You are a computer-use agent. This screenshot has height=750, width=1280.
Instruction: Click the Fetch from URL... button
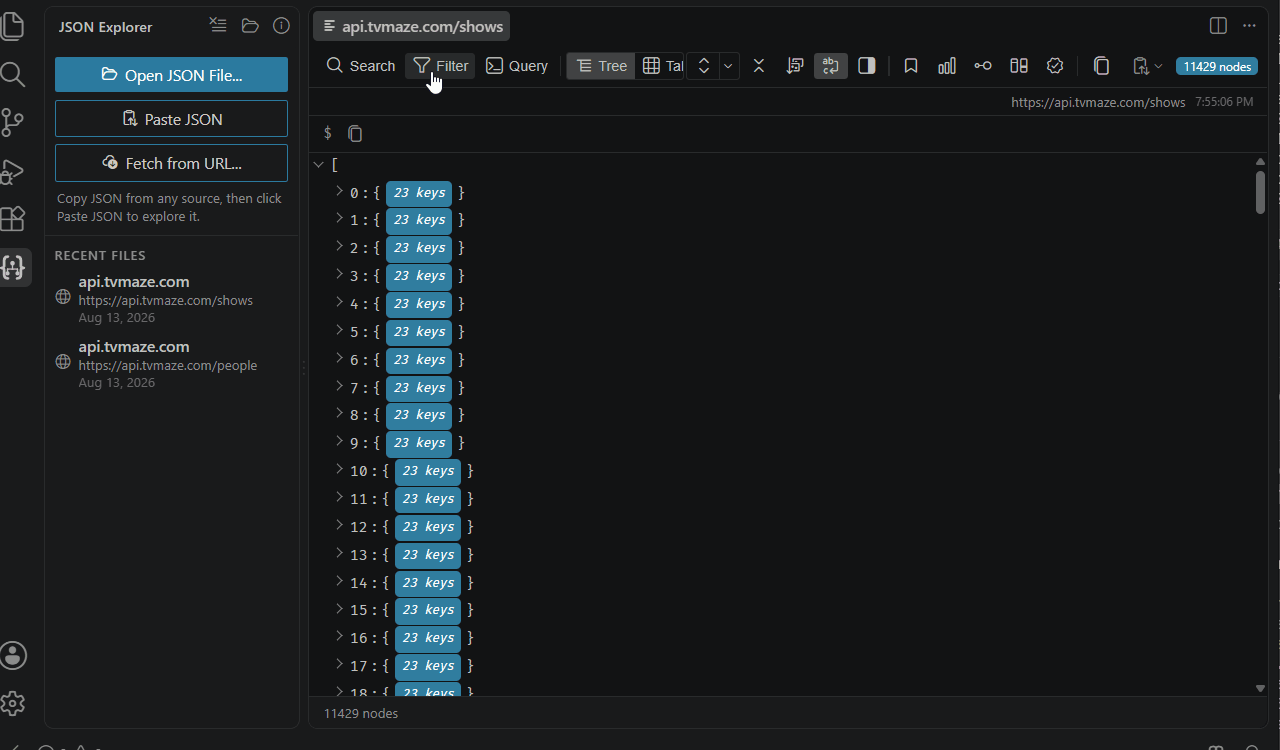171,163
